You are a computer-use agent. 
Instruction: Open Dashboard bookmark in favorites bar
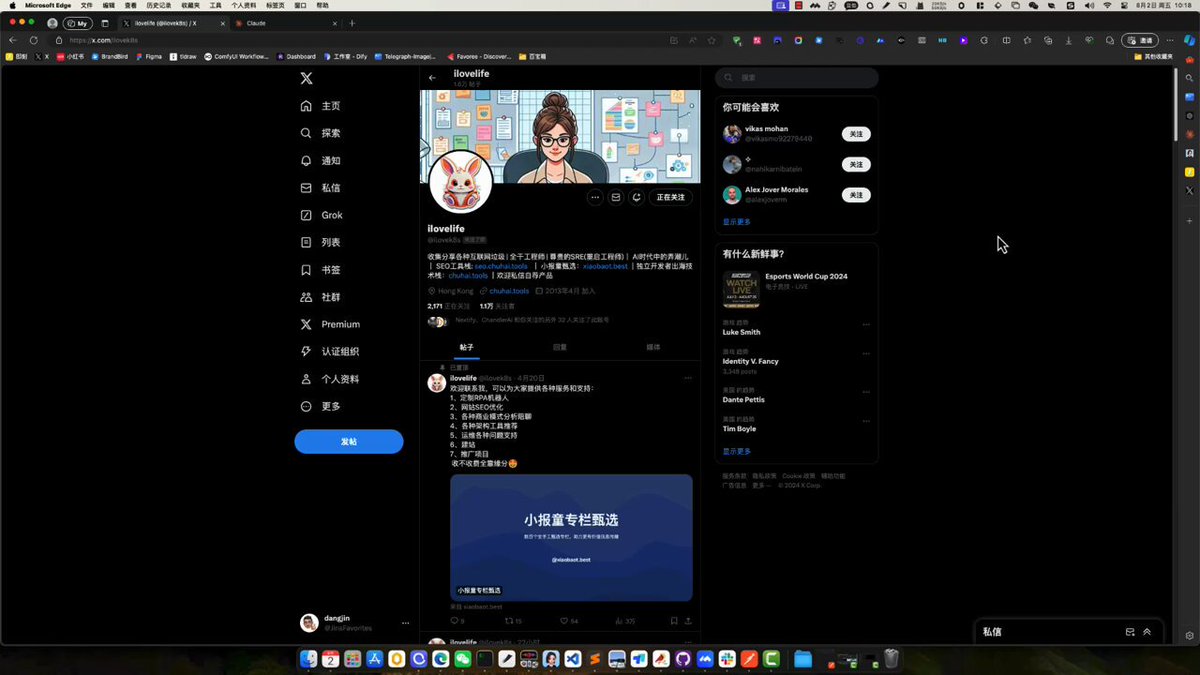coord(297,57)
